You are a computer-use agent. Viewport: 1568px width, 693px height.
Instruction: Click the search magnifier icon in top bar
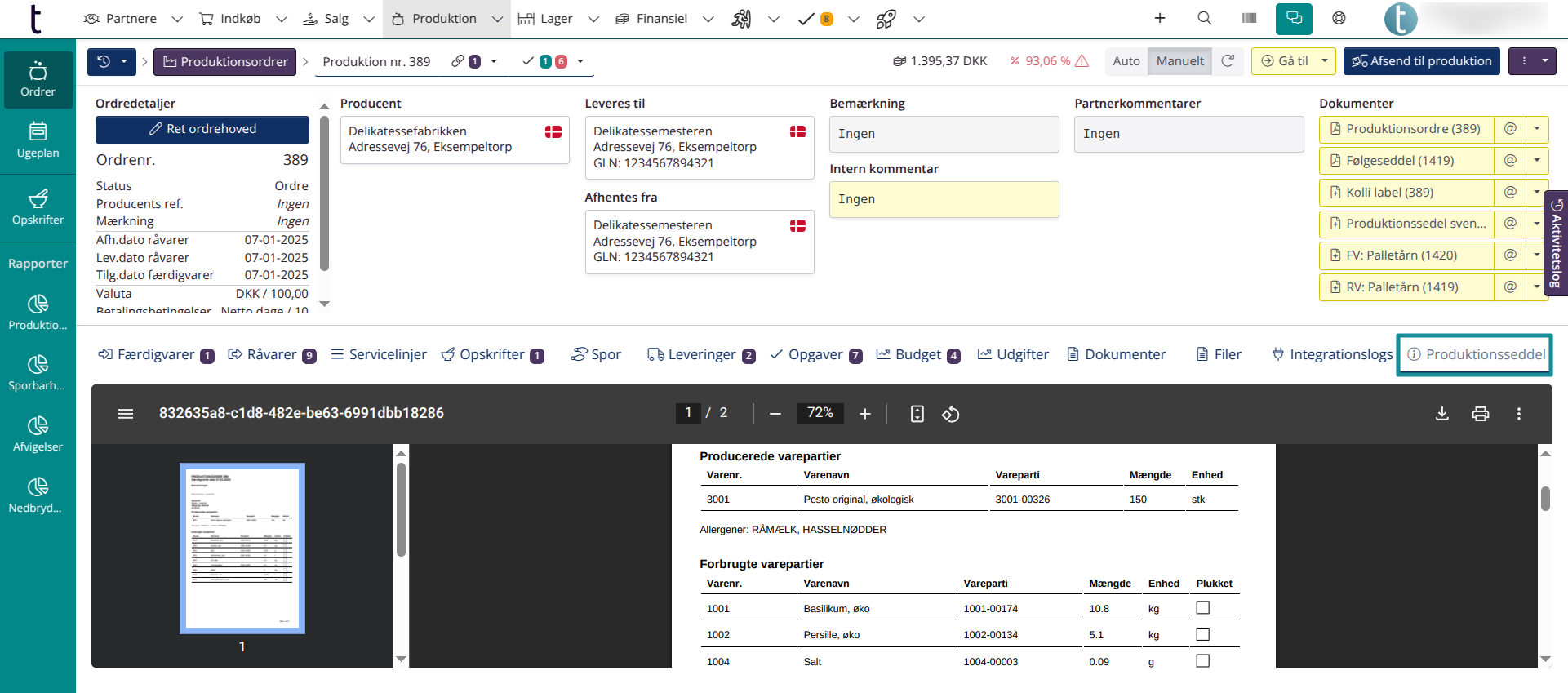point(1204,18)
